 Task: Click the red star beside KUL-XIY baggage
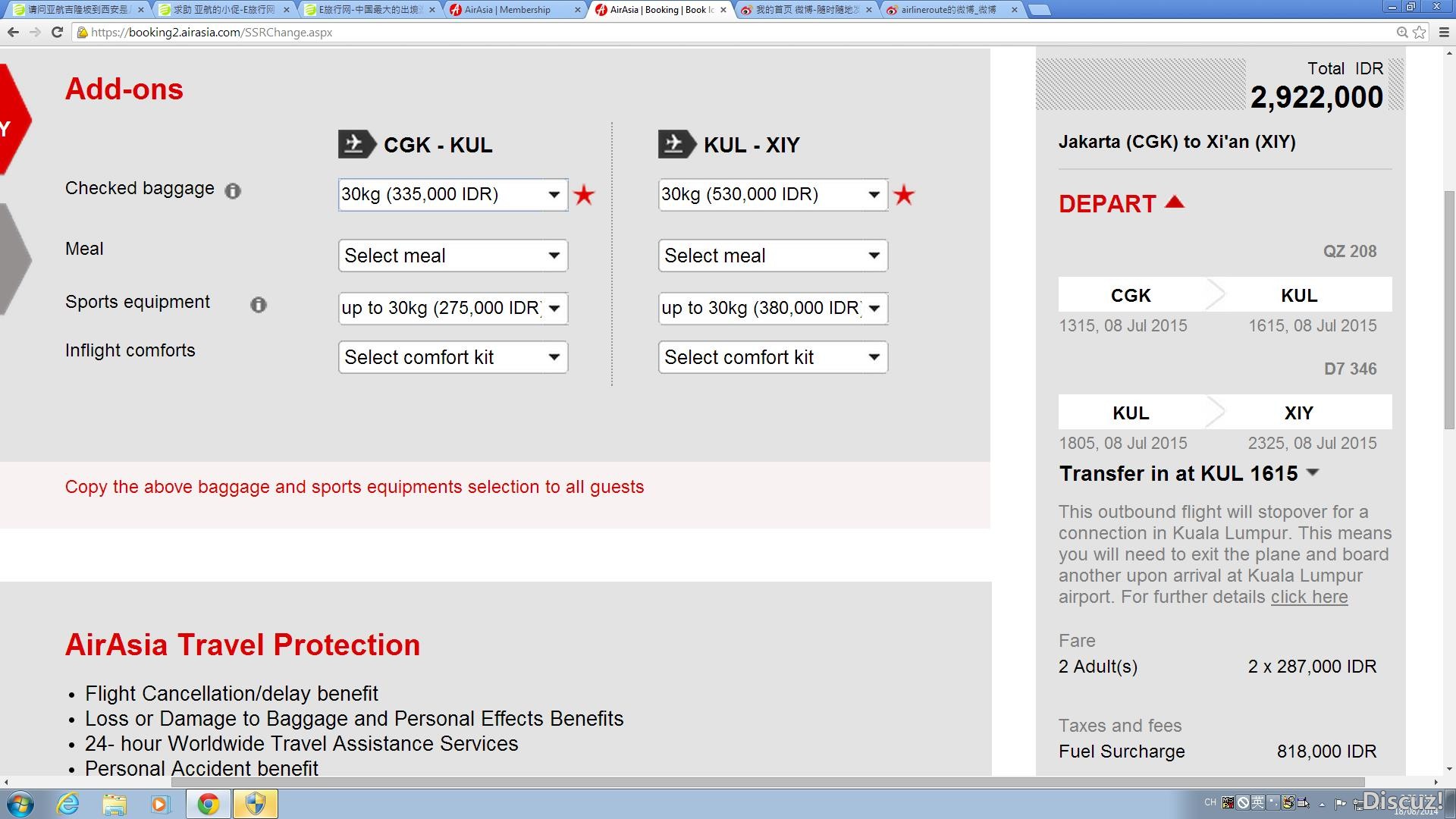(x=904, y=195)
